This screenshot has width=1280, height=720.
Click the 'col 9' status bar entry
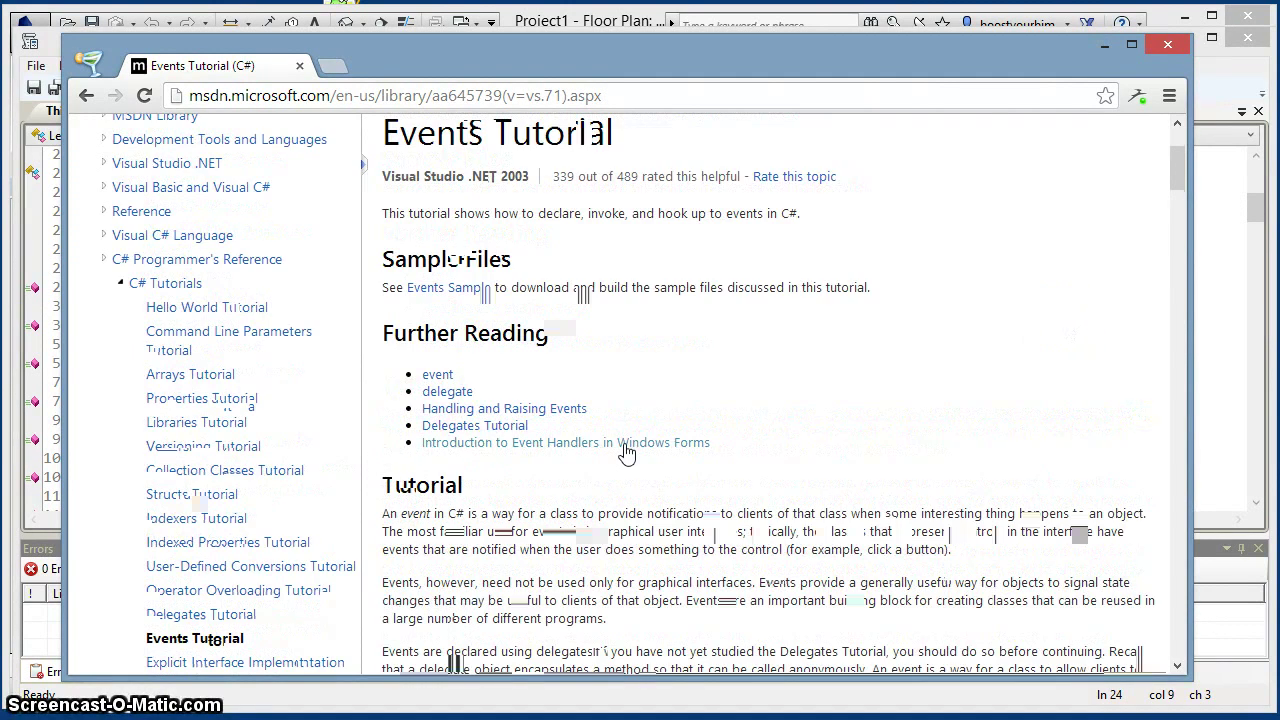(x=1161, y=694)
